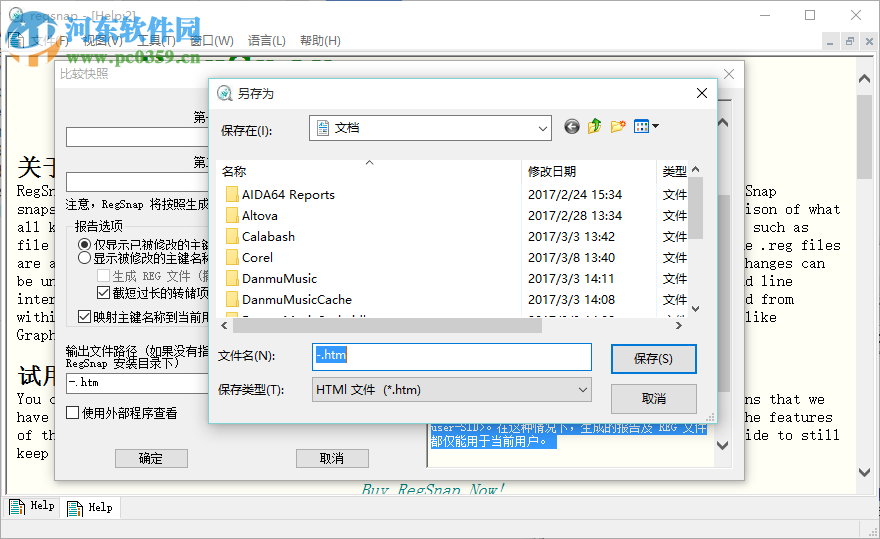Open view options dropdown arrow
This screenshot has height=539, width=880.
(655, 126)
